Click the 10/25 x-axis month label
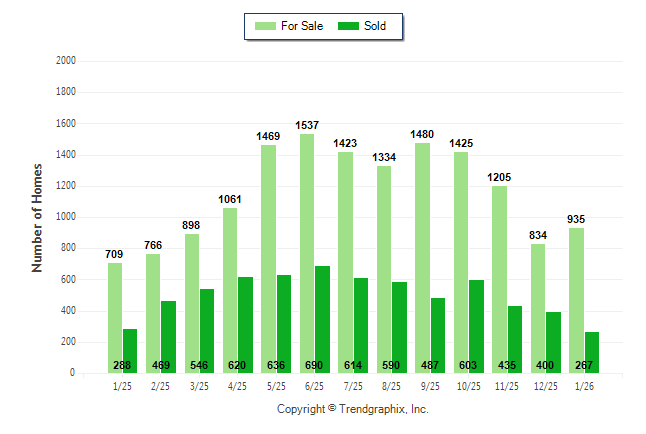Image resolution: width=646 pixels, height=434 pixels. coord(468,385)
